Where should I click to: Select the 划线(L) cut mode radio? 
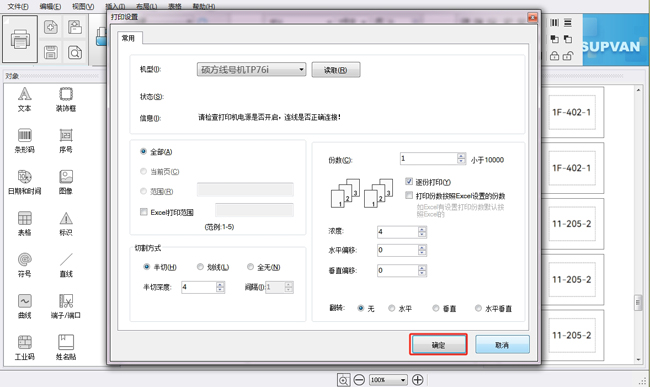click(200, 267)
